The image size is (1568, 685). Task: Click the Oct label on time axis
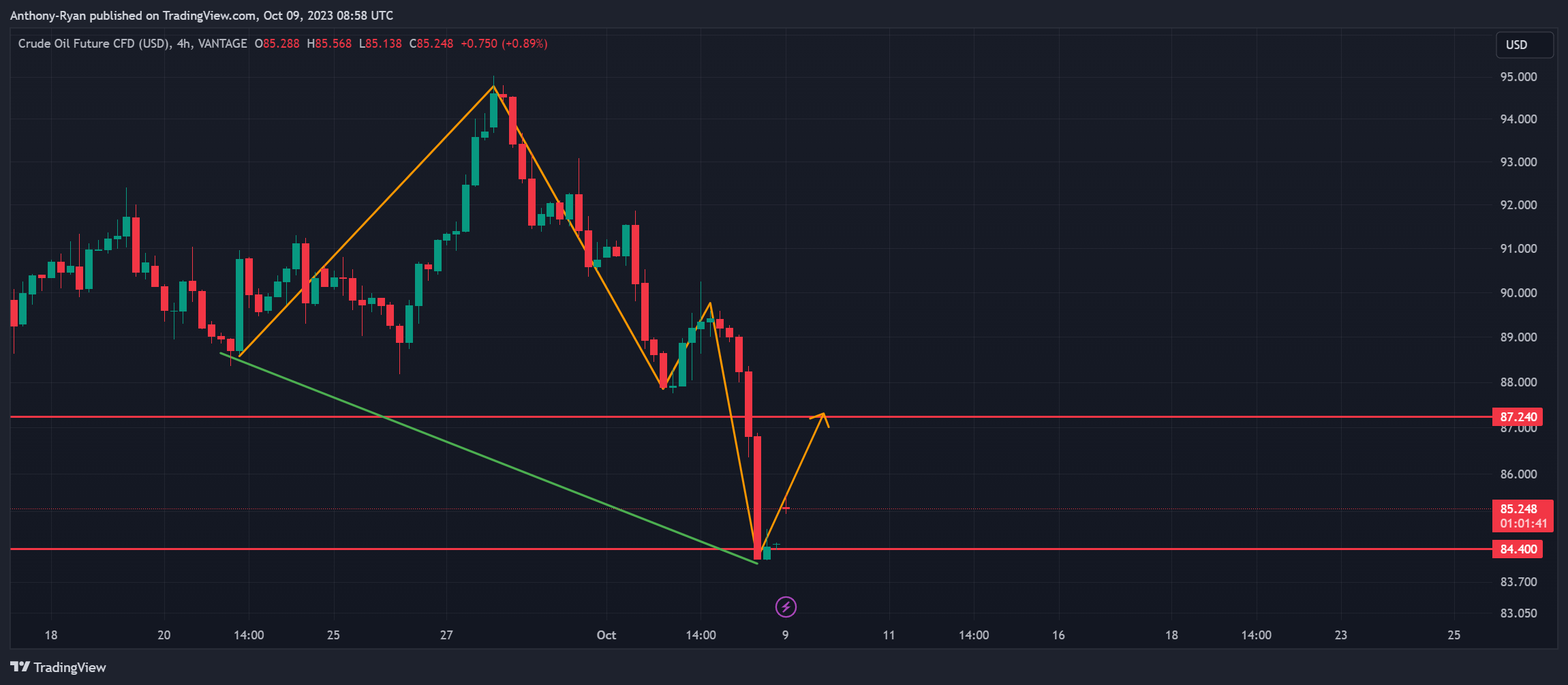coord(606,635)
